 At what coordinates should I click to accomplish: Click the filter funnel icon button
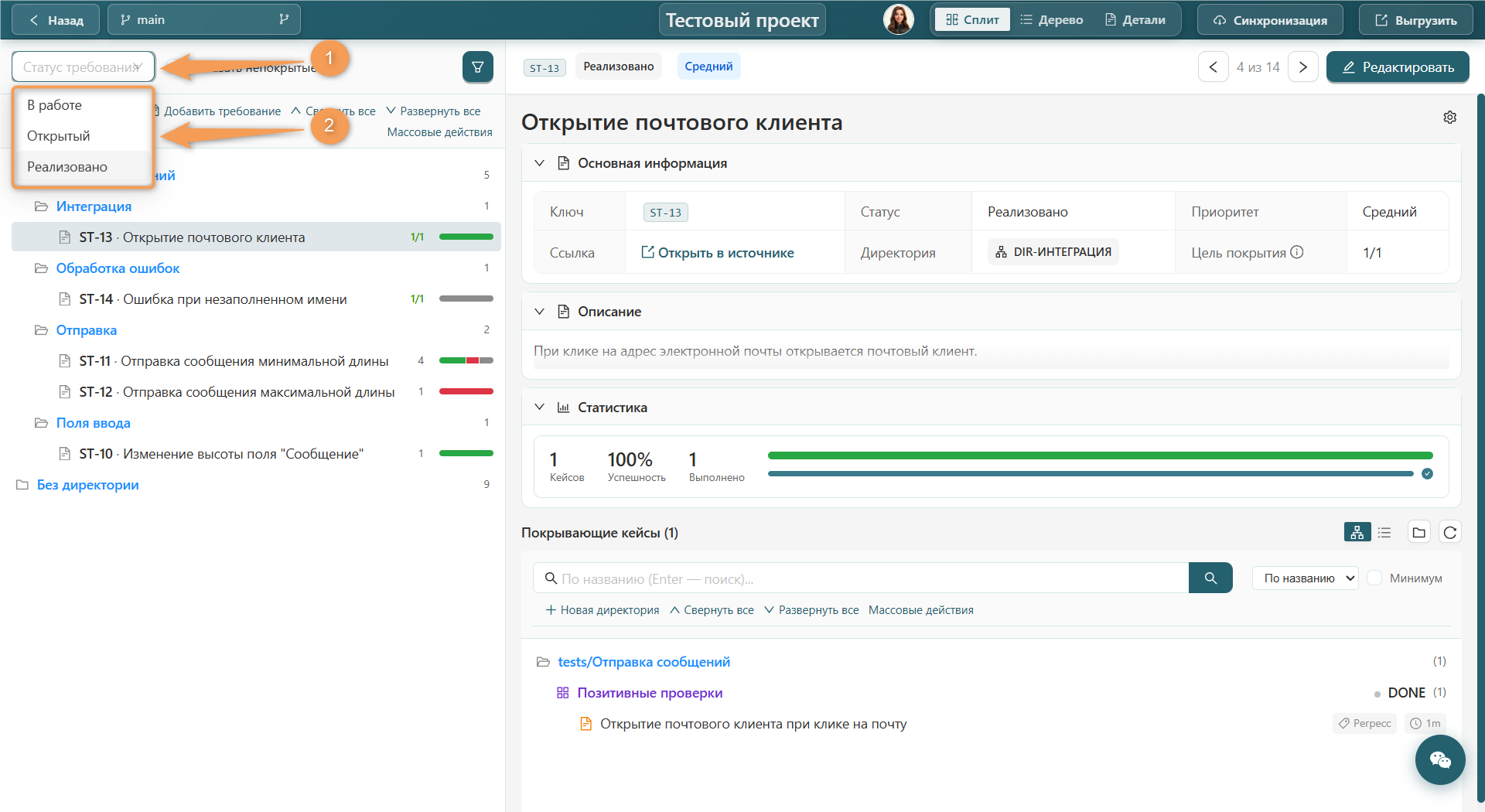[x=477, y=67]
